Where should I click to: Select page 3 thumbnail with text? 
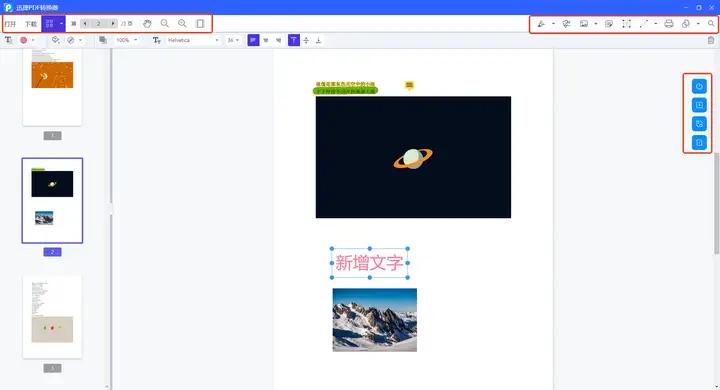[x=52, y=317]
